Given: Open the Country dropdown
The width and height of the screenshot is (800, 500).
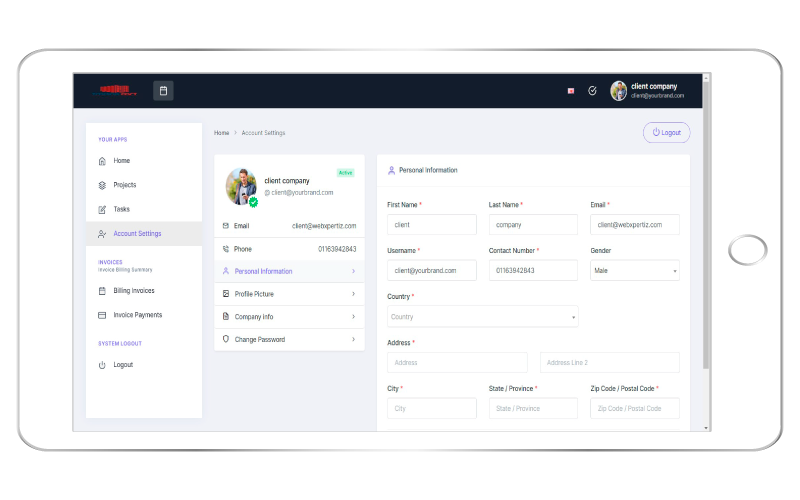Looking at the screenshot, I should point(482,317).
